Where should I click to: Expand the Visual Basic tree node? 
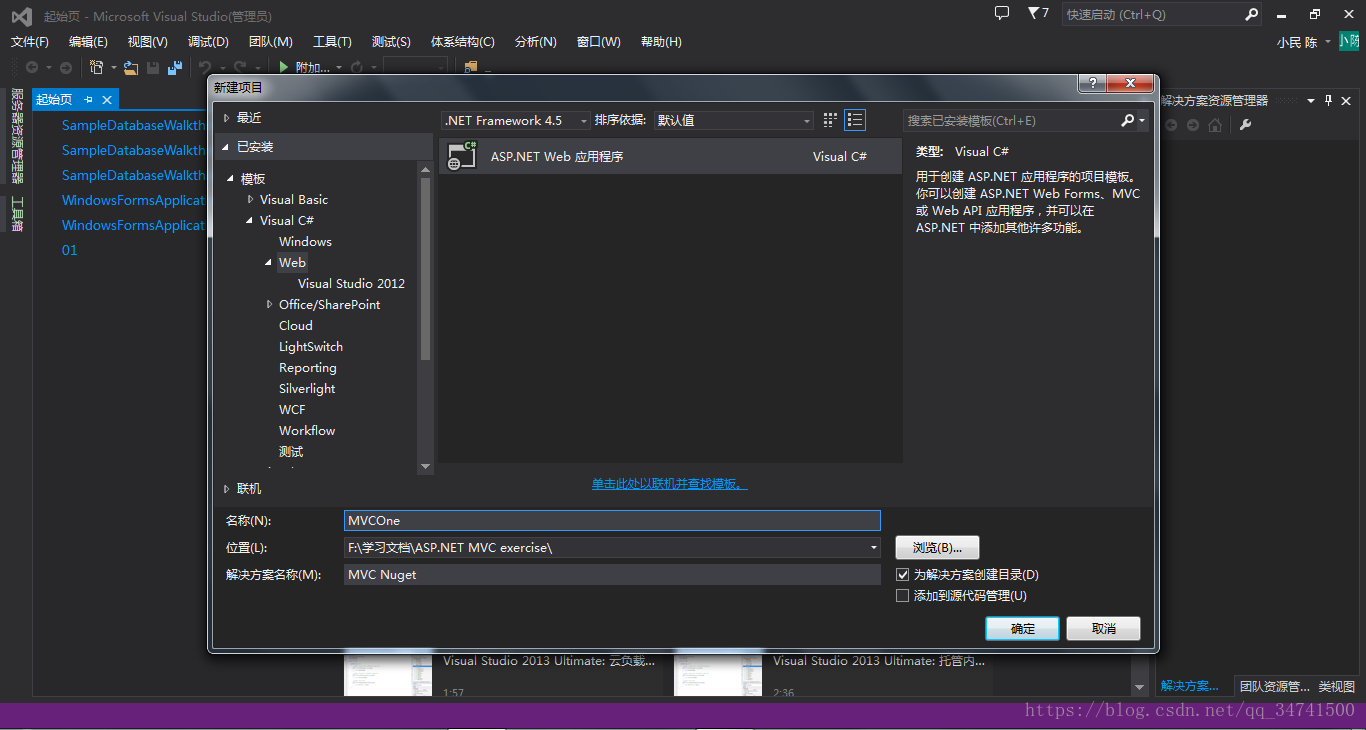click(250, 199)
